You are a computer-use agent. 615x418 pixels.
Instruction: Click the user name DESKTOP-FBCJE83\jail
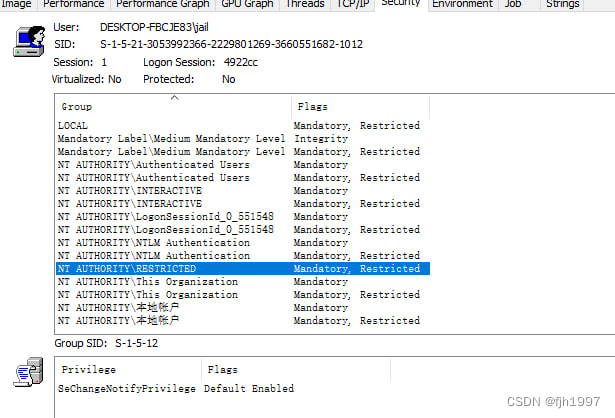tap(154, 27)
